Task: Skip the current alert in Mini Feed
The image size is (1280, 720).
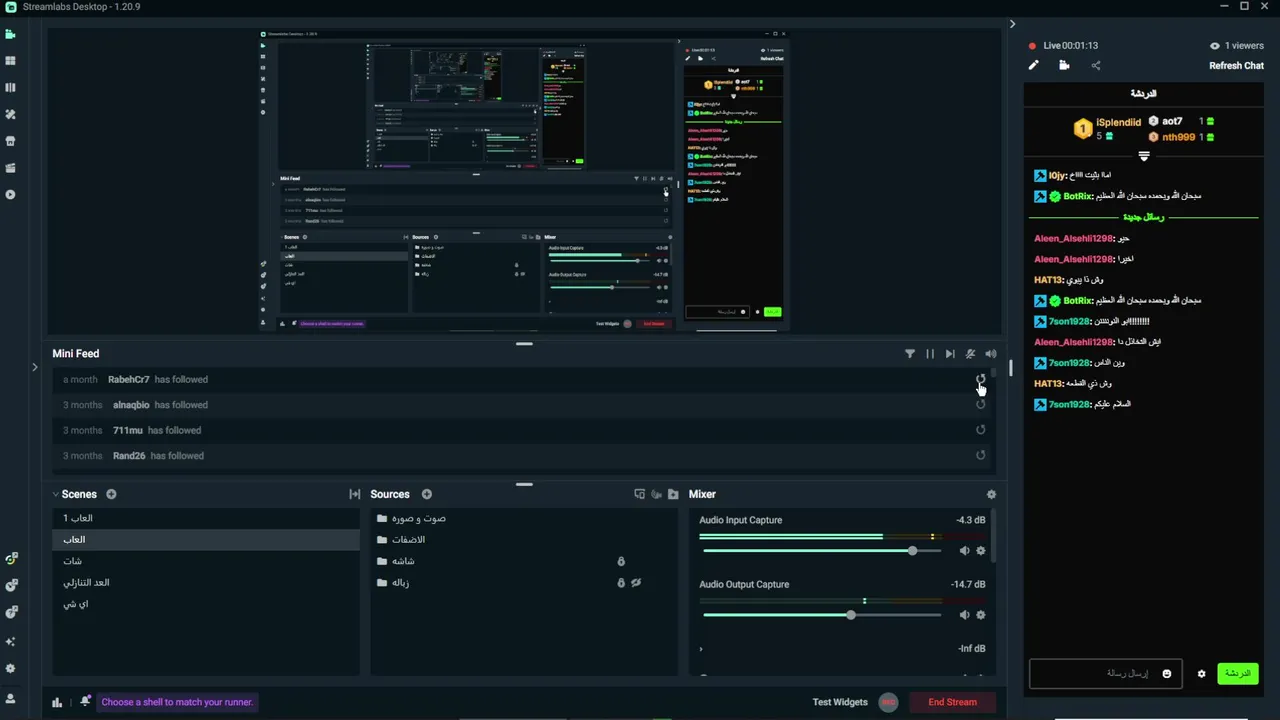Action: point(950,354)
